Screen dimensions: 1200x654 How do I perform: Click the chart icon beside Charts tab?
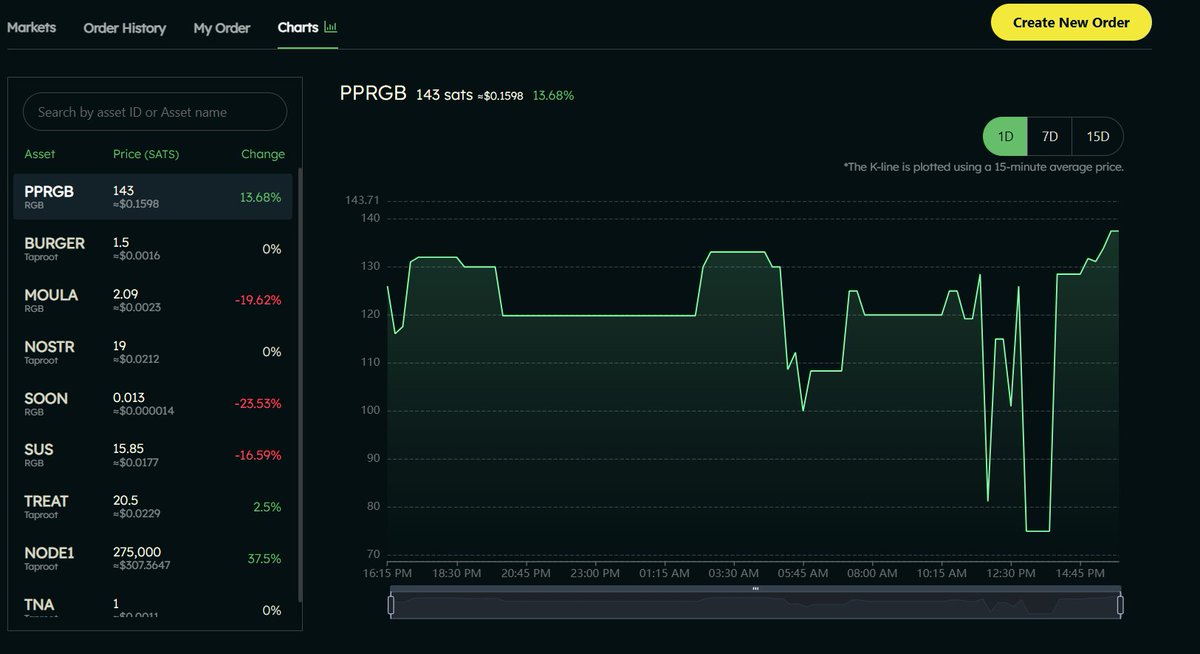pos(331,27)
